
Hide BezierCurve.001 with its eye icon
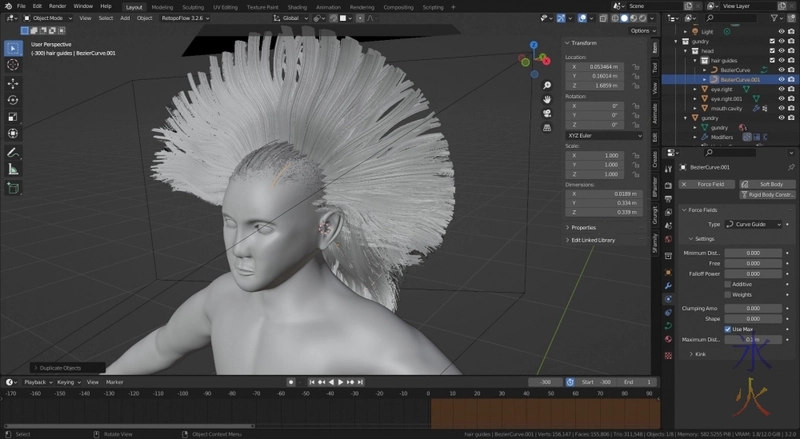point(781,79)
